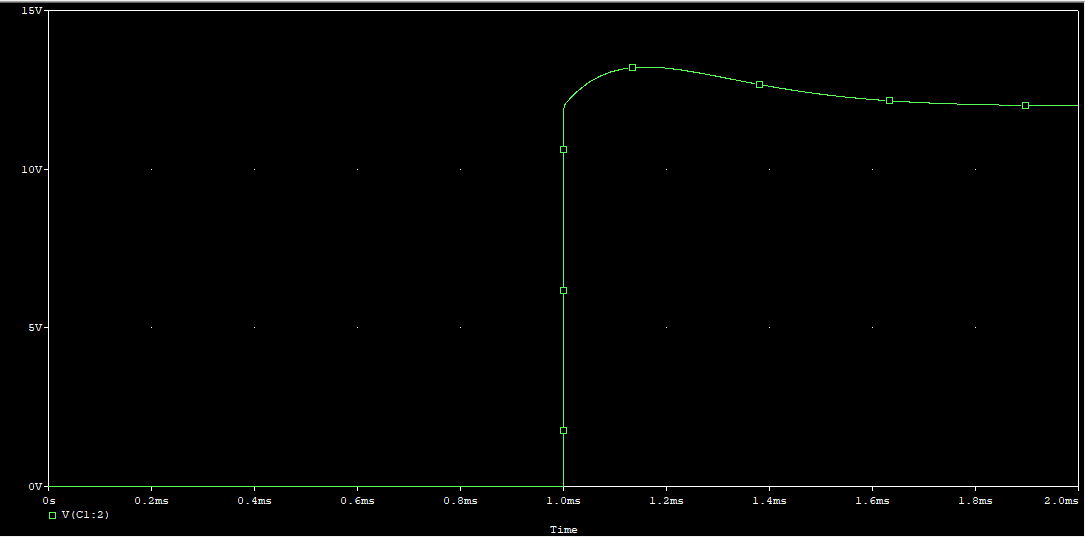This screenshot has height=537, width=1085.
Task: Click the 5V label on the voltage axis
Action: pos(33,328)
